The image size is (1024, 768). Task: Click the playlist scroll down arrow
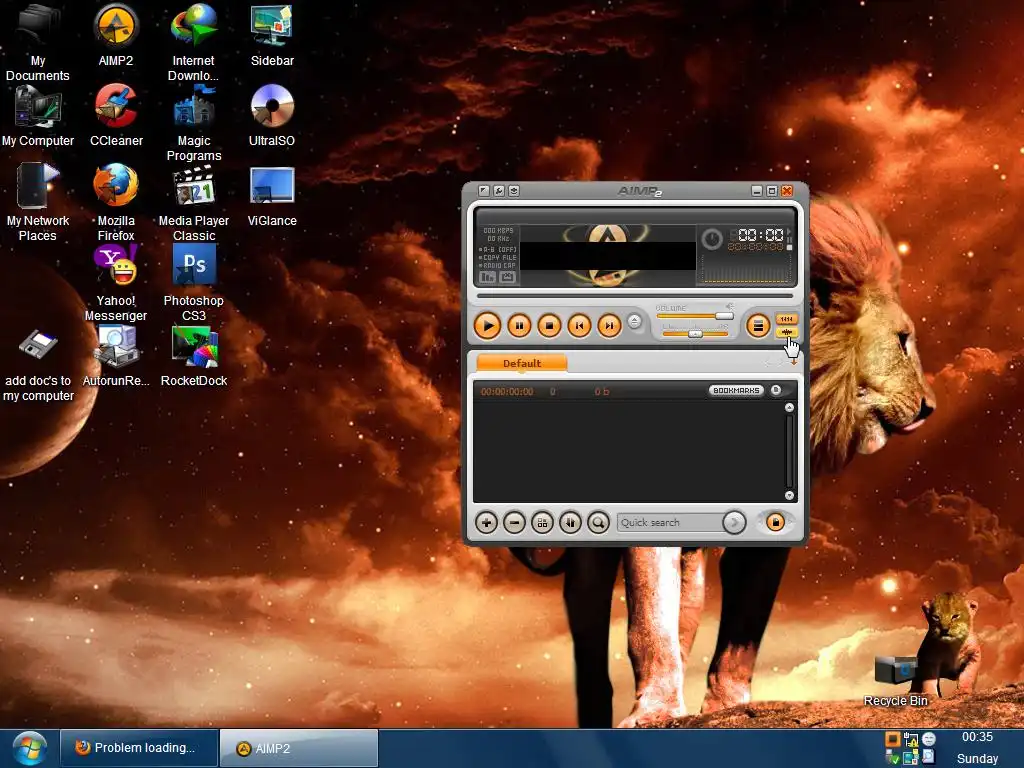point(789,496)
